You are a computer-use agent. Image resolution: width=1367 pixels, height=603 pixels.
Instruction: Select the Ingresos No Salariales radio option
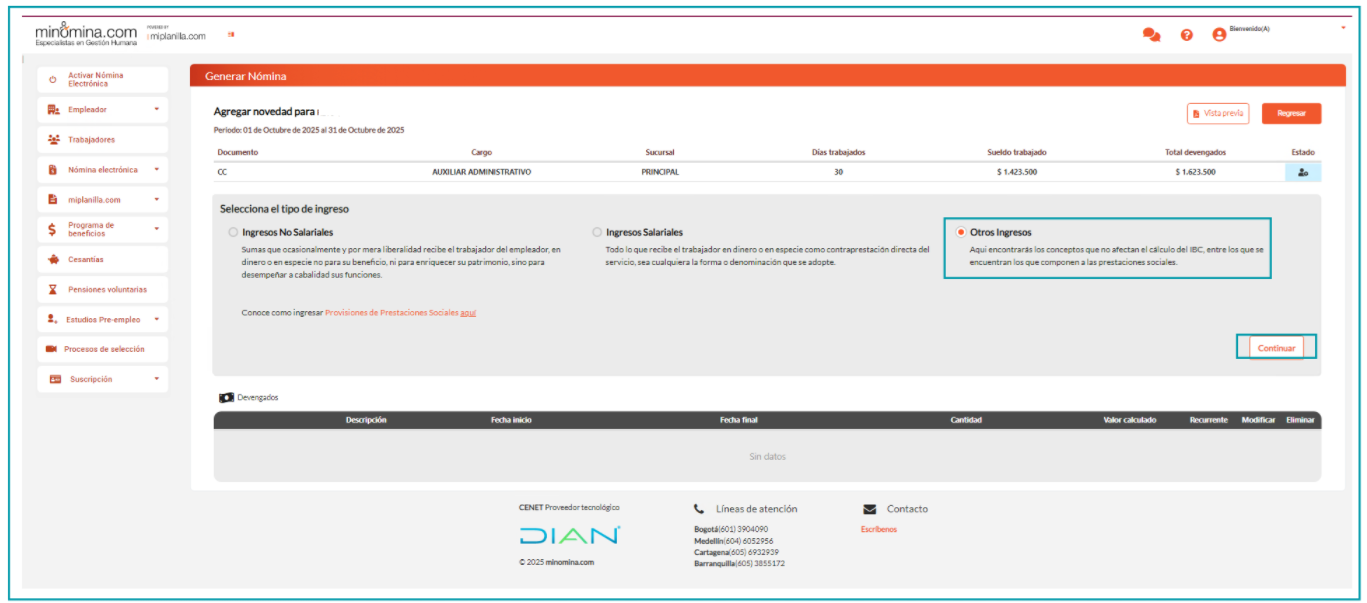(234, 232)
